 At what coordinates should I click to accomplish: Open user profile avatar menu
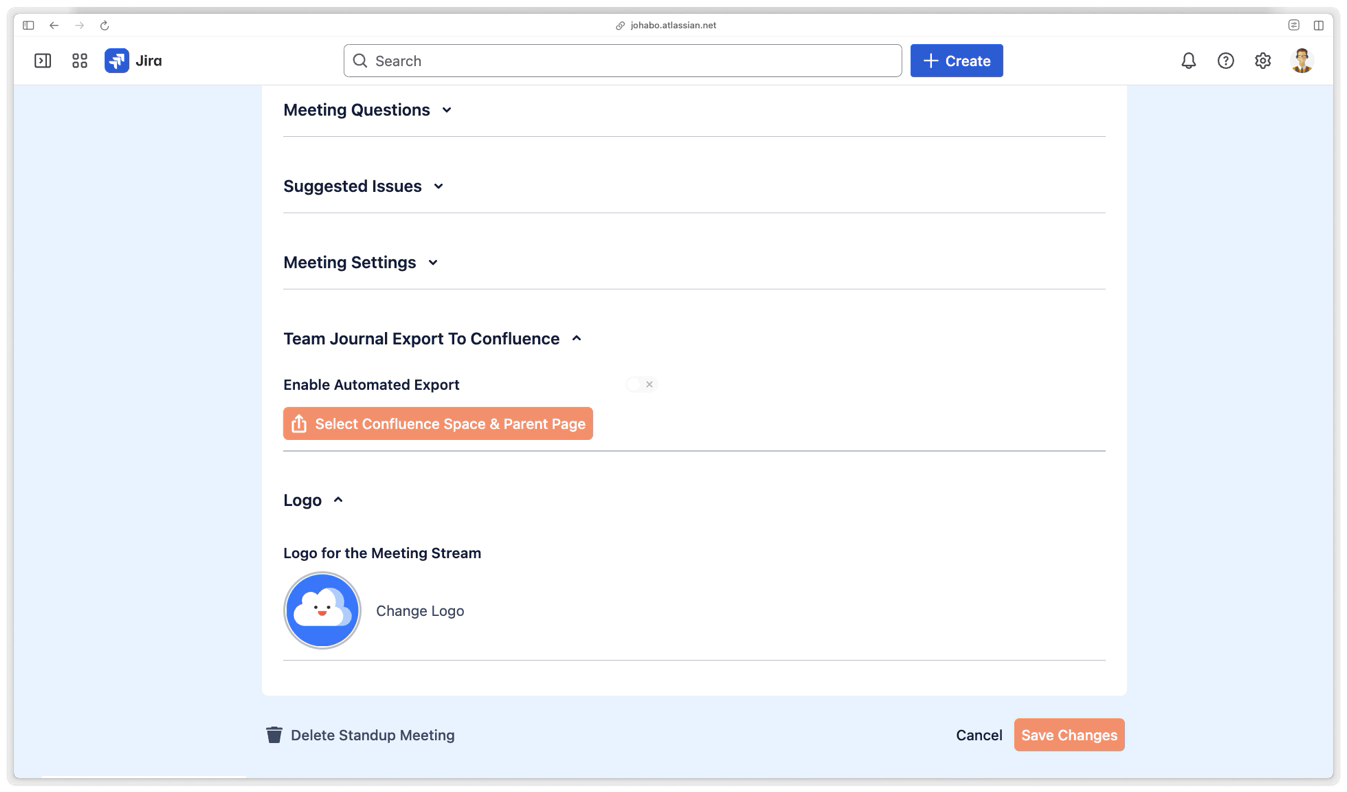[1301, 61]
